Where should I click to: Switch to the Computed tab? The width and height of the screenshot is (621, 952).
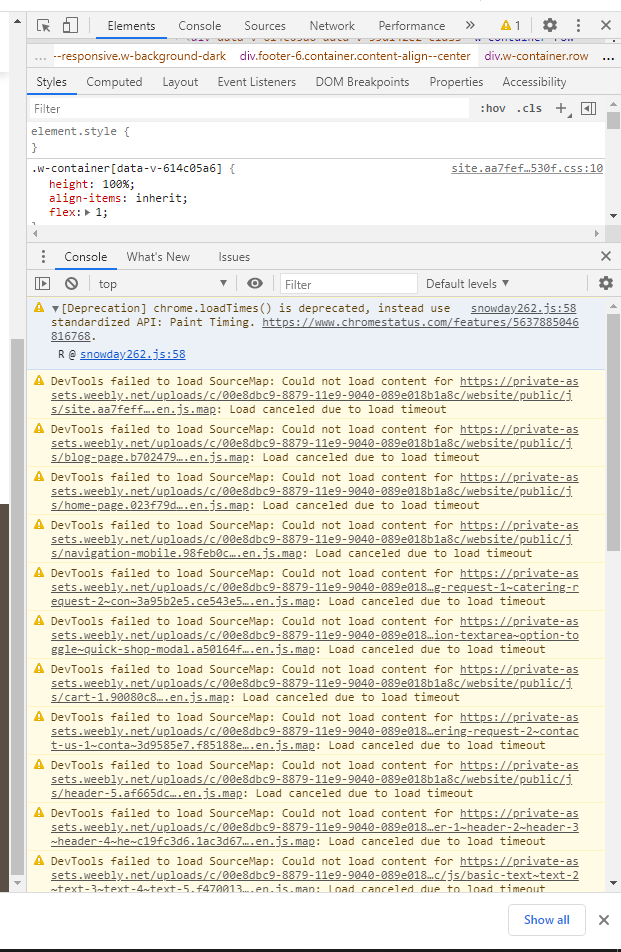[x=114, y=82]
